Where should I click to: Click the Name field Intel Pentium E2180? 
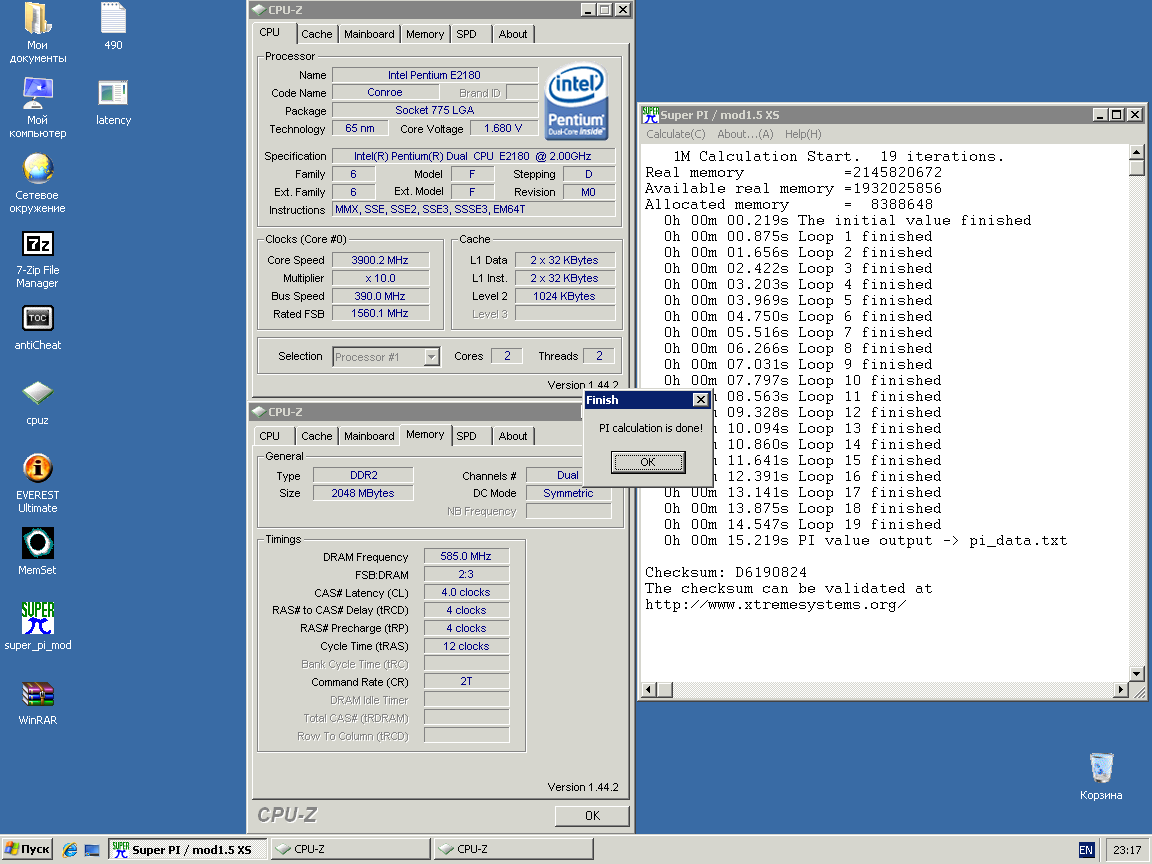tap(434, 75)
